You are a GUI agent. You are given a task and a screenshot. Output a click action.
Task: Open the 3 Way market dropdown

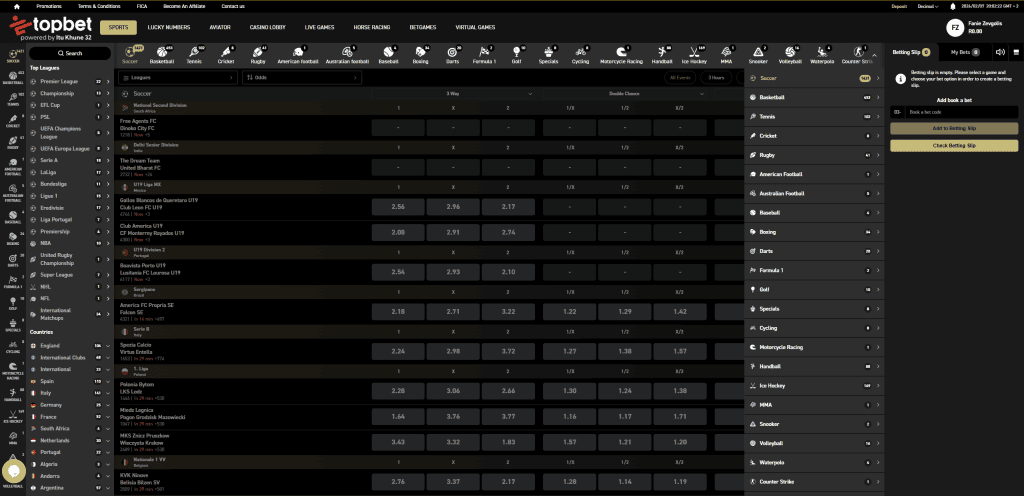pyautogui.click(x=453, y=94)
